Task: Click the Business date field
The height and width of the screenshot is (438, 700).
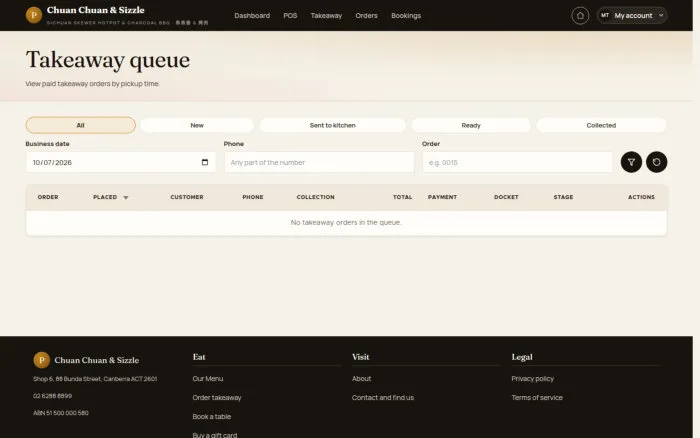Action: point(121,162)
